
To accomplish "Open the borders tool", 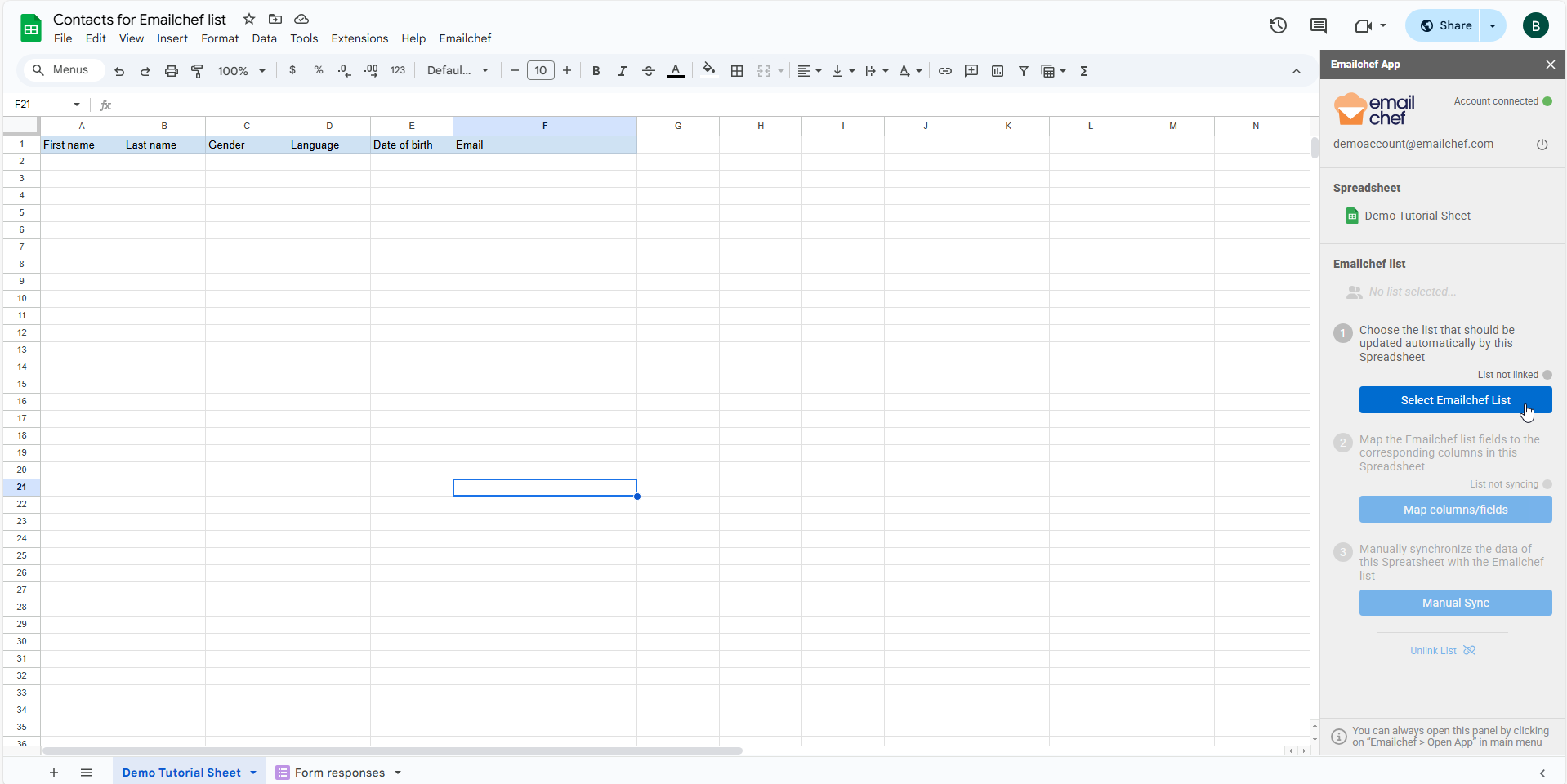I will (737, 71).
